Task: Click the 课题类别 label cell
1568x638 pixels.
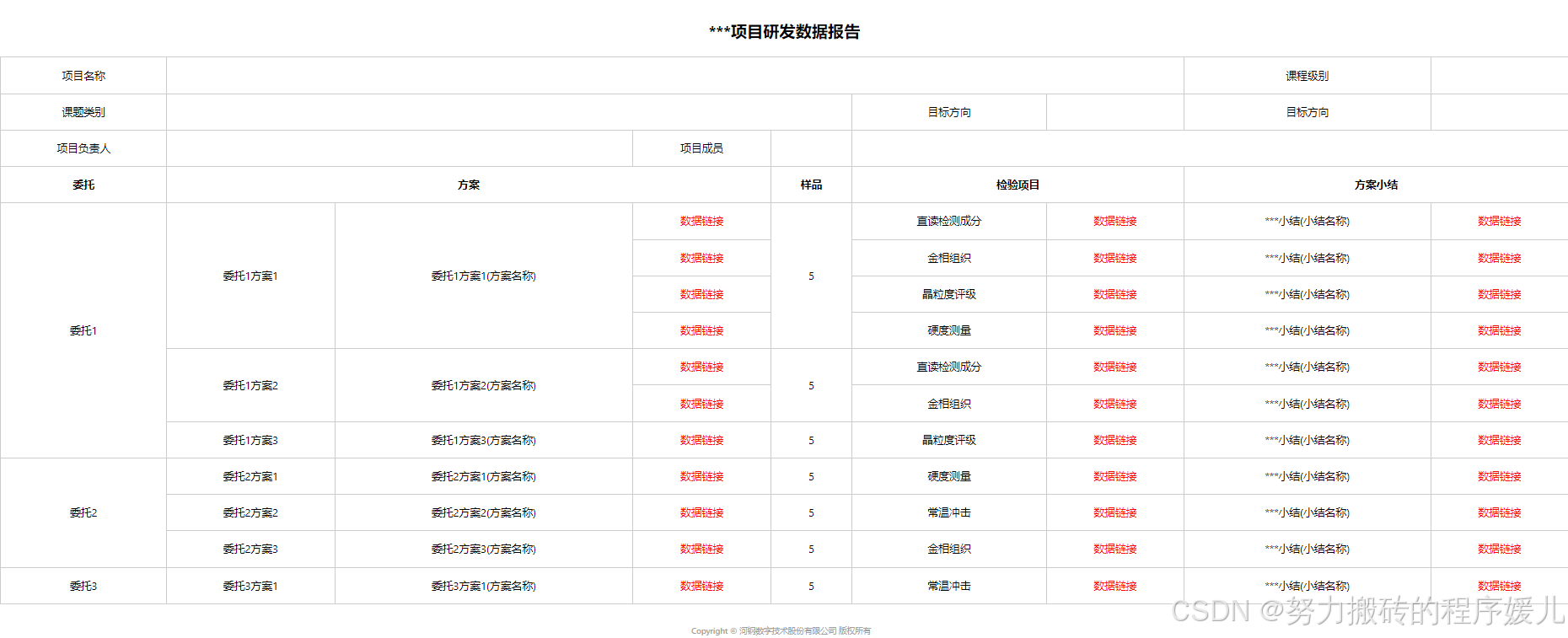Action: point(83,112)
